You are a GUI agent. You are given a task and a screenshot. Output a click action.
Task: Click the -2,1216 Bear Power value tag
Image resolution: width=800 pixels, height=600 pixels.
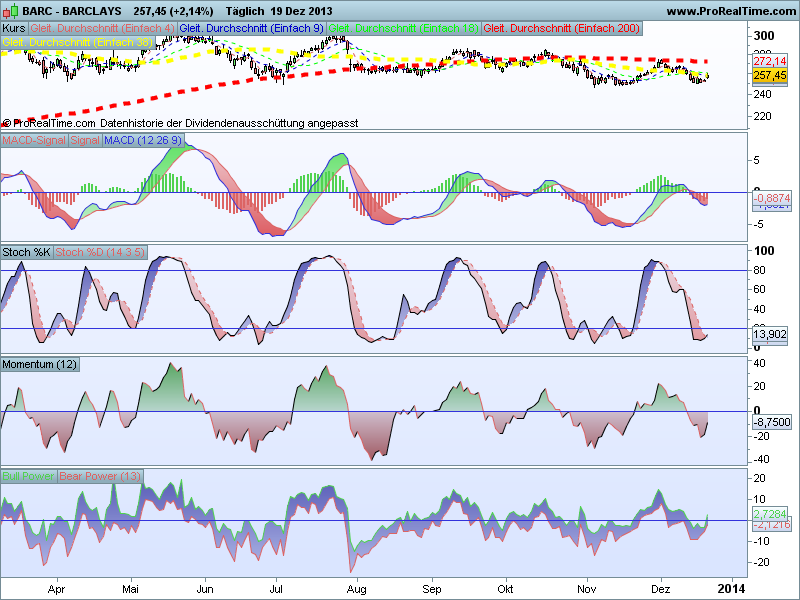[772, 524]
